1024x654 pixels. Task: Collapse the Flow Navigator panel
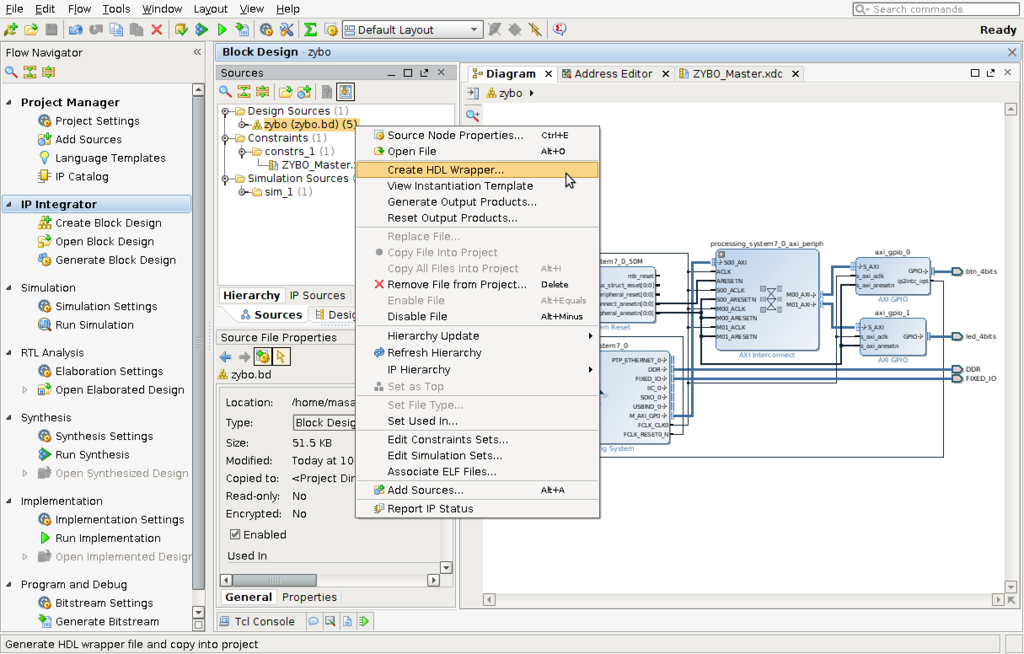pos(197,52)
